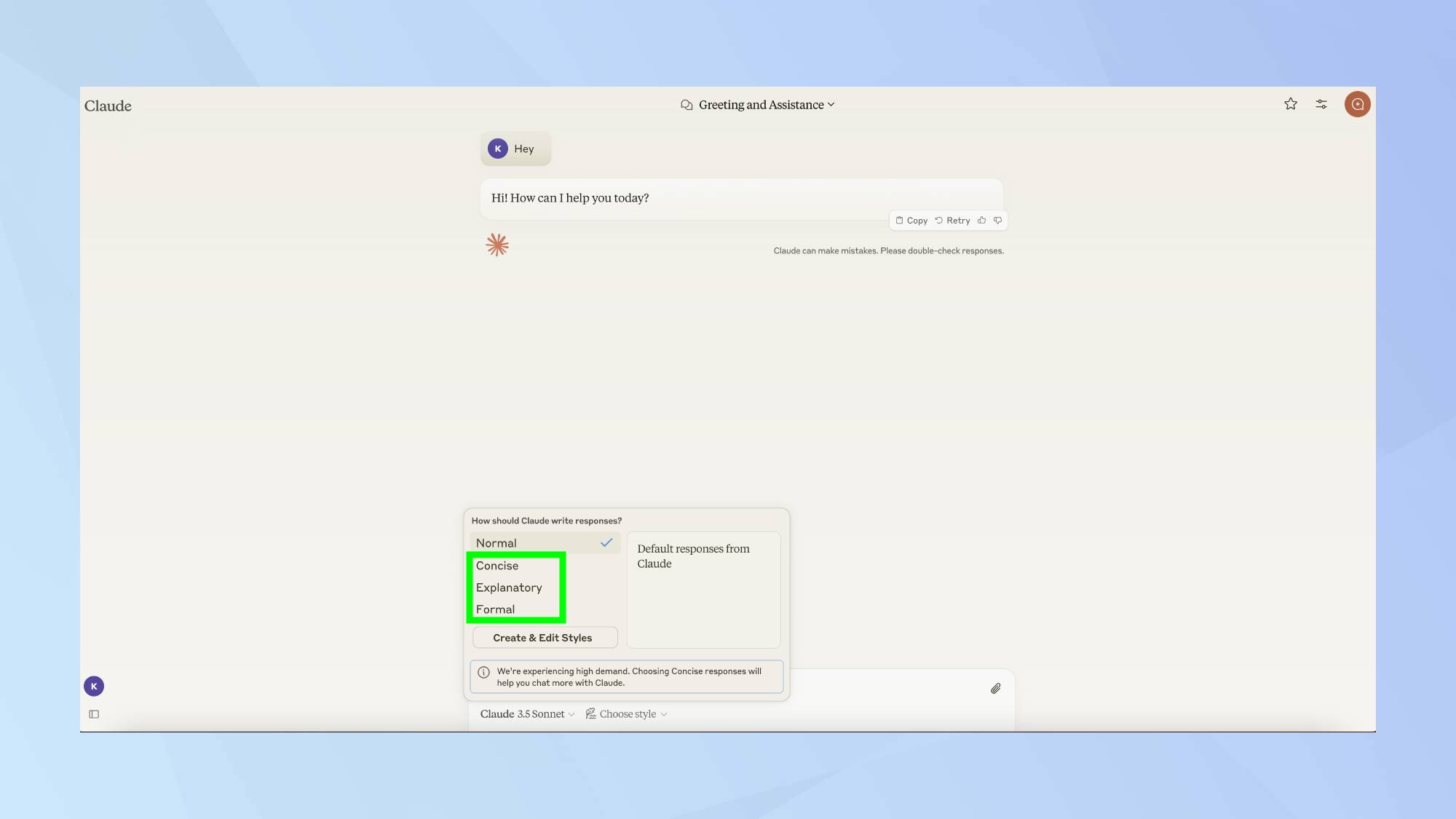This screenshot has width=1456, height=819.
Task: Click the user profile icon top right
Action: click(1357, 104)
